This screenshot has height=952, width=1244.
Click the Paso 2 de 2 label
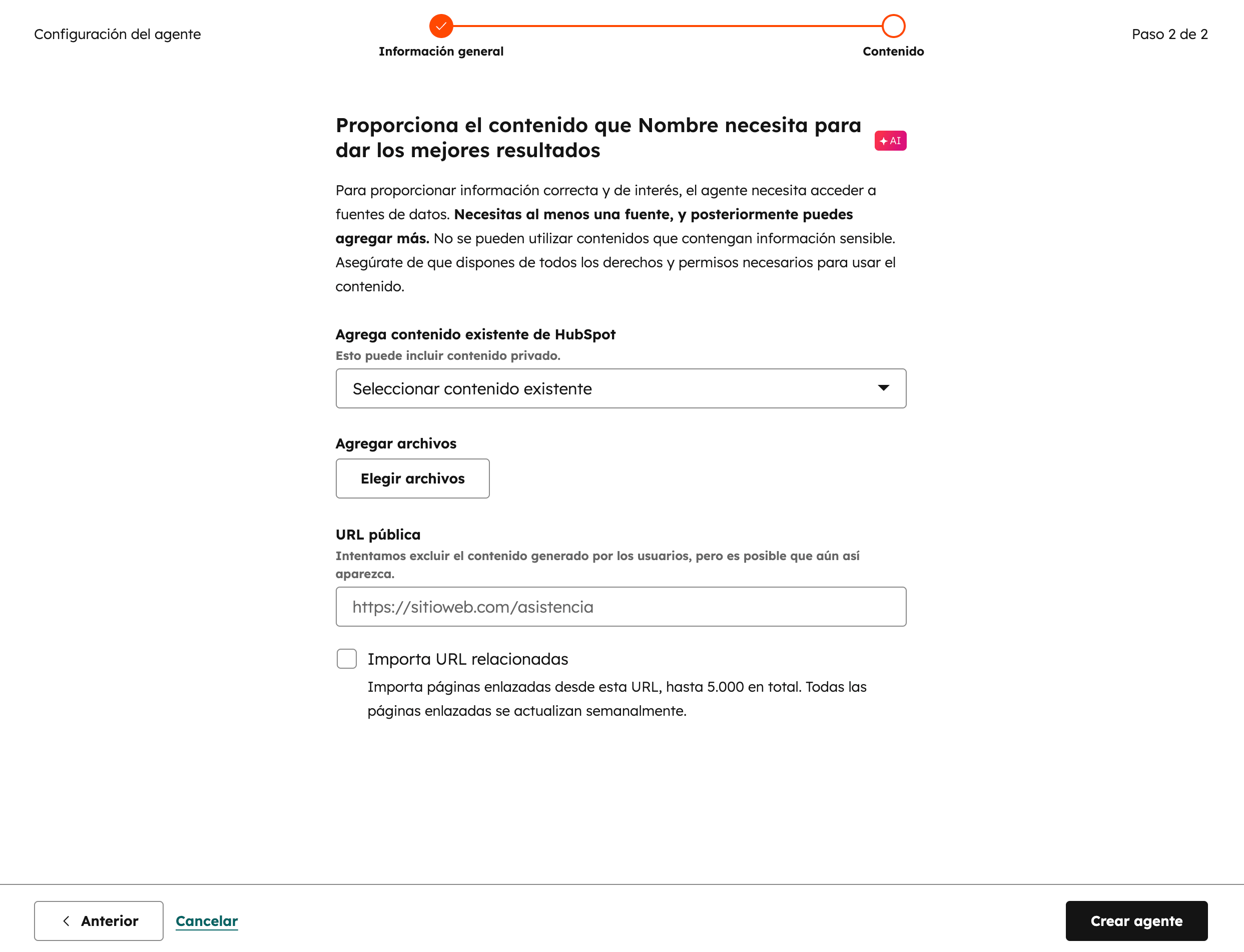[x=1169, y=34]
